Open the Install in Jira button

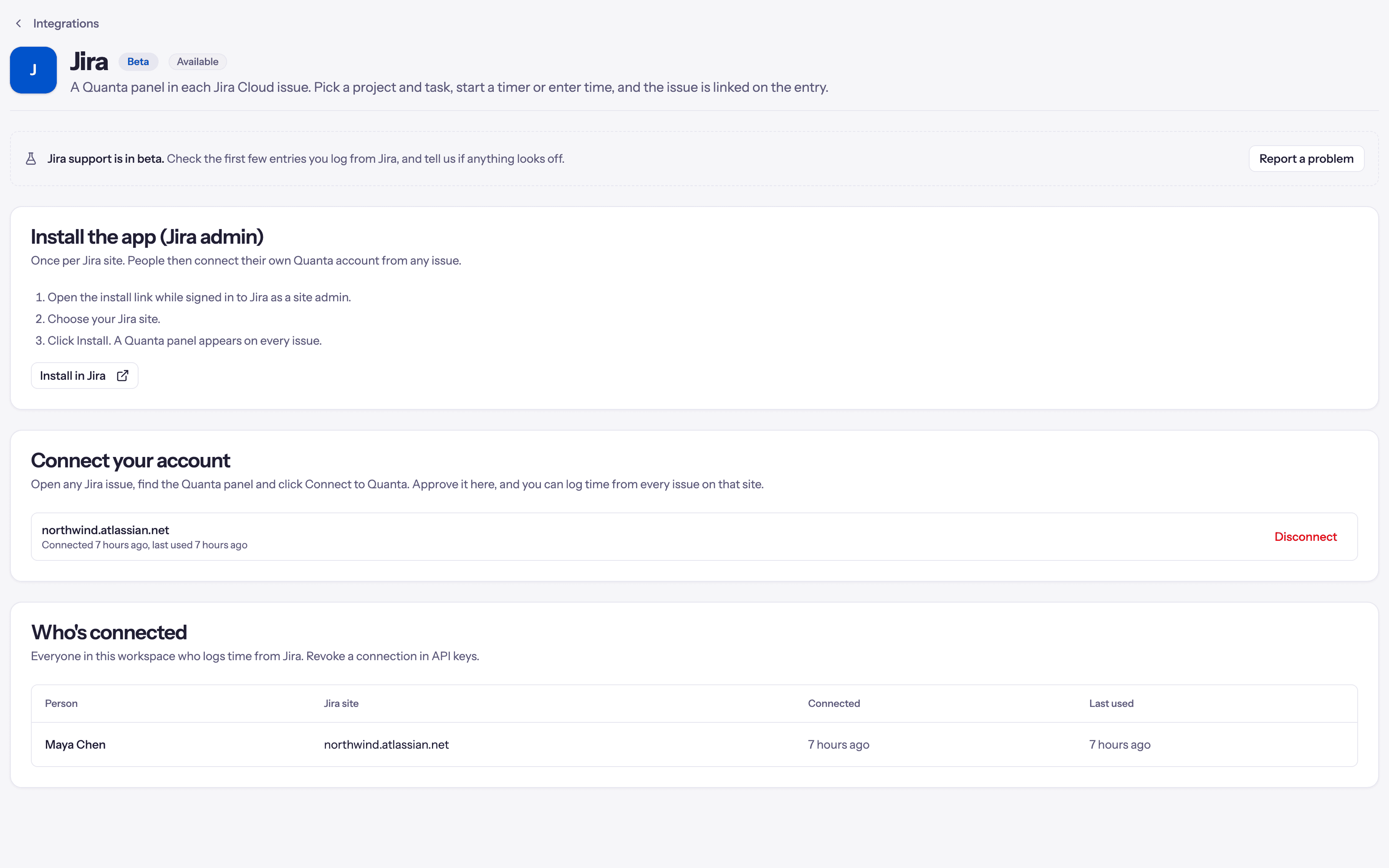pos(84,376)
